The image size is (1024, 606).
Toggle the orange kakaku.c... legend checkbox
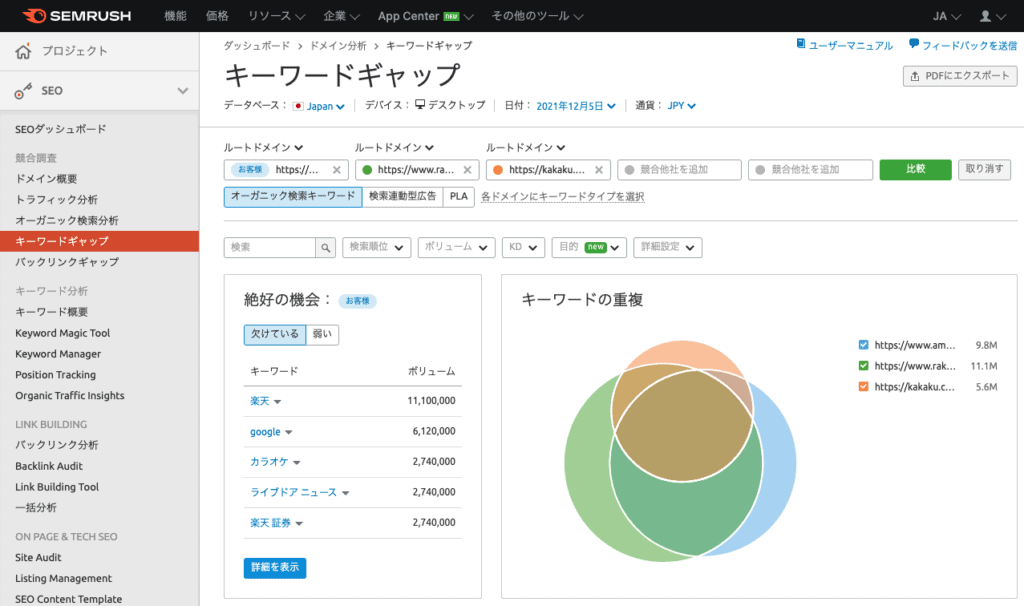click(863, 387)
